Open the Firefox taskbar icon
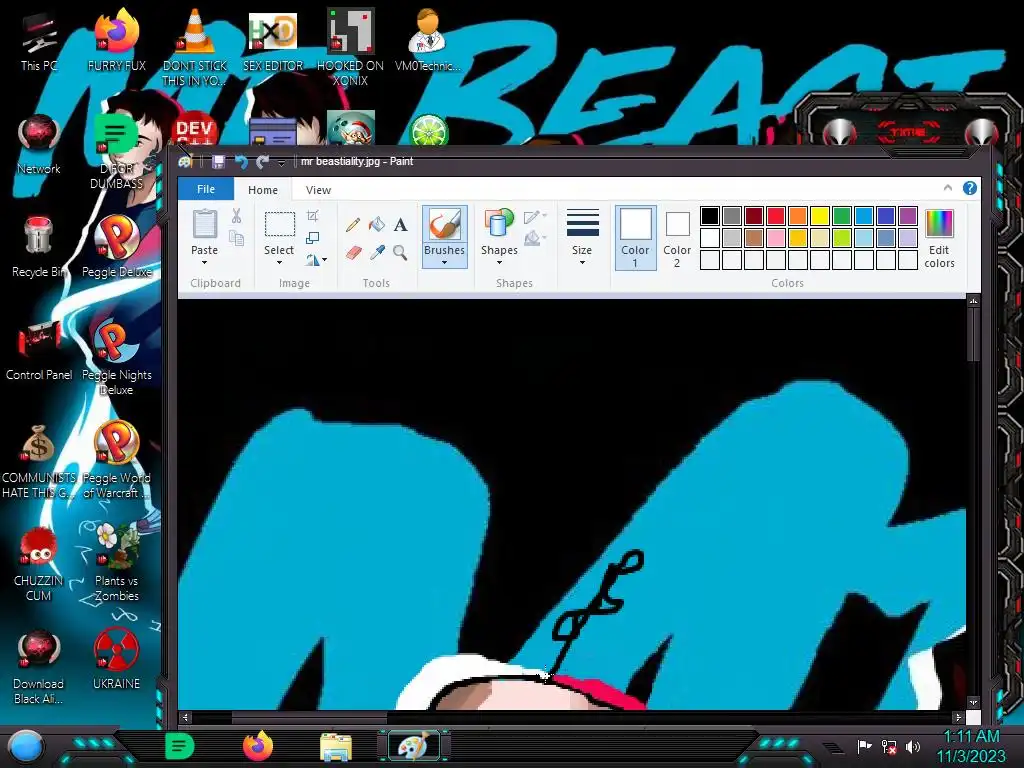Viewport: 1024px width, 768px height. [258, 745]
